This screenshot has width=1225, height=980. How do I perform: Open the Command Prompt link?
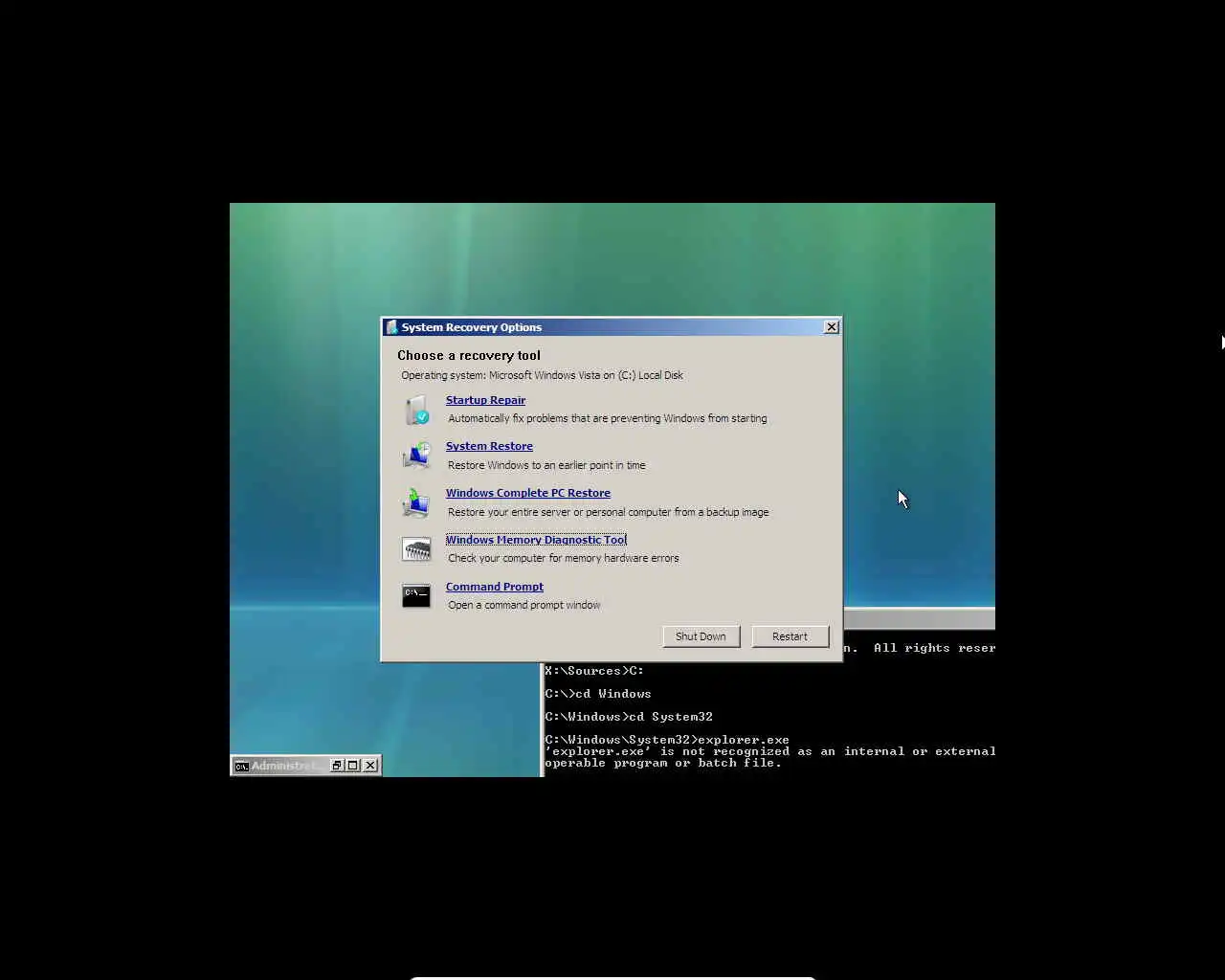point(495,587)
